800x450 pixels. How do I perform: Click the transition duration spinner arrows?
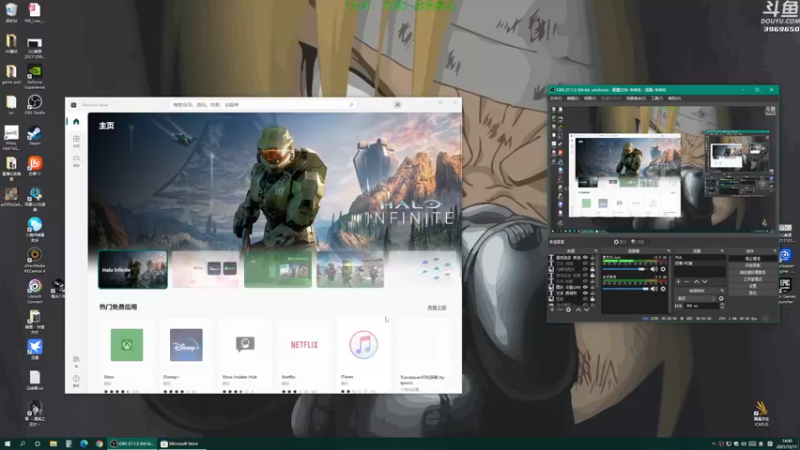click(x=722, y=306)
